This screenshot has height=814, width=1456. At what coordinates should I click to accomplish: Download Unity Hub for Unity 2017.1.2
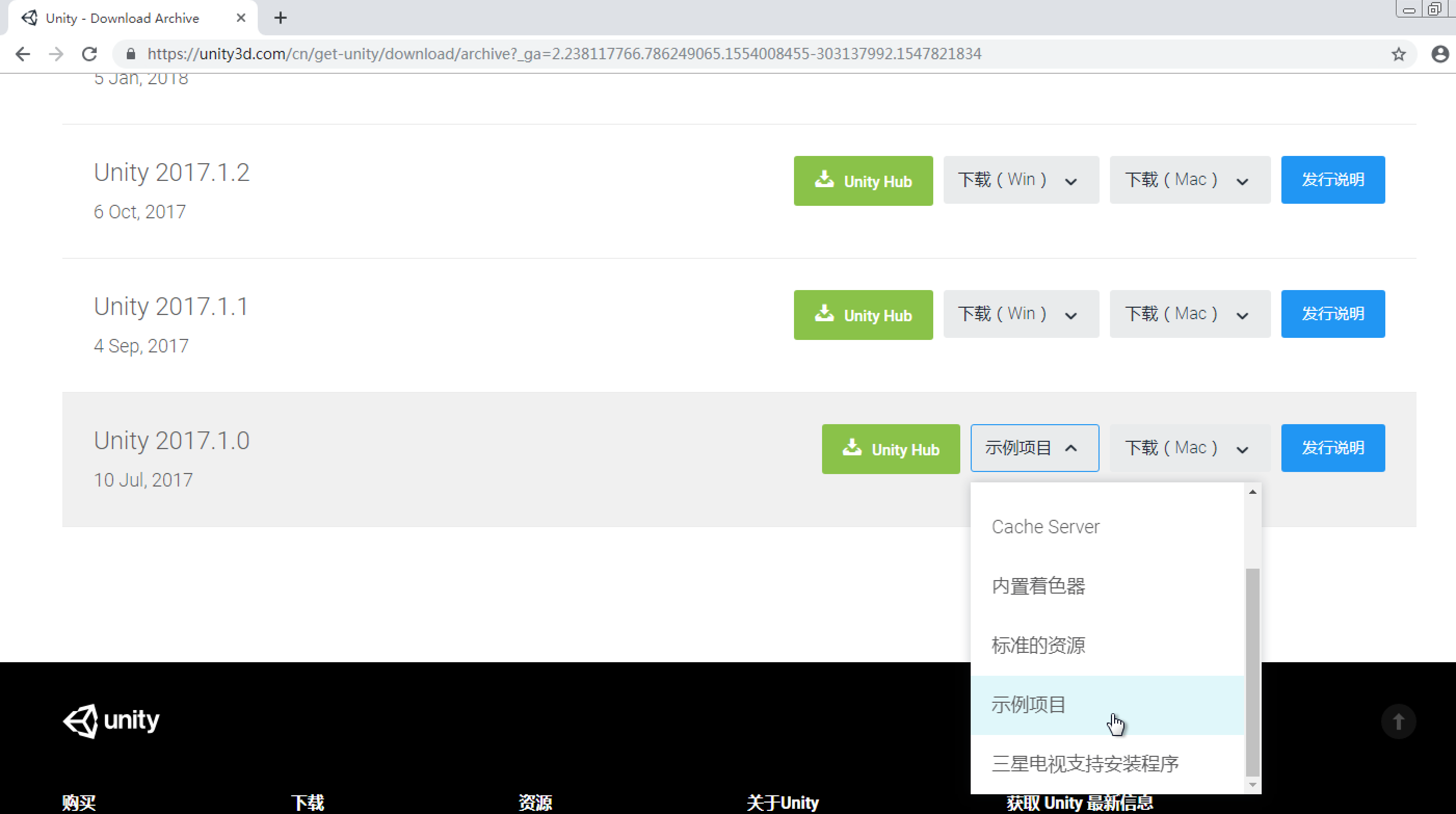[x=863, y=181]
